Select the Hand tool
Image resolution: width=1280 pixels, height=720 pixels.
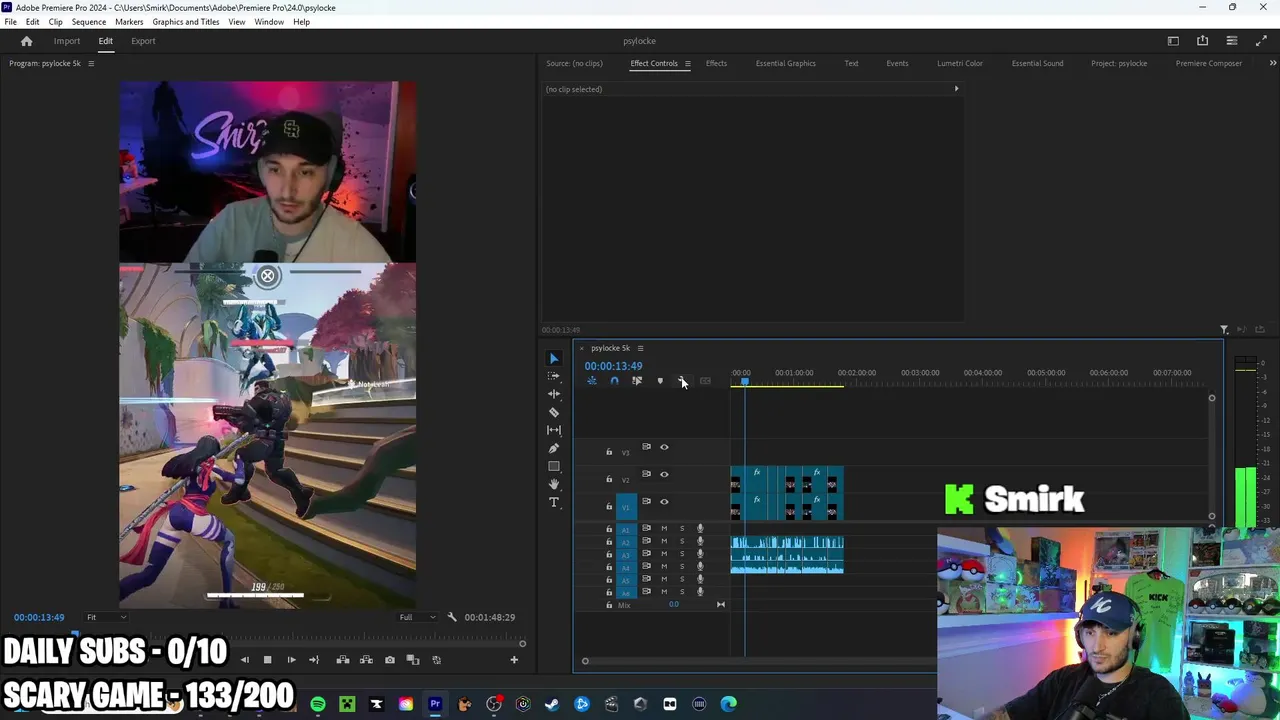[x=553, y=484]
